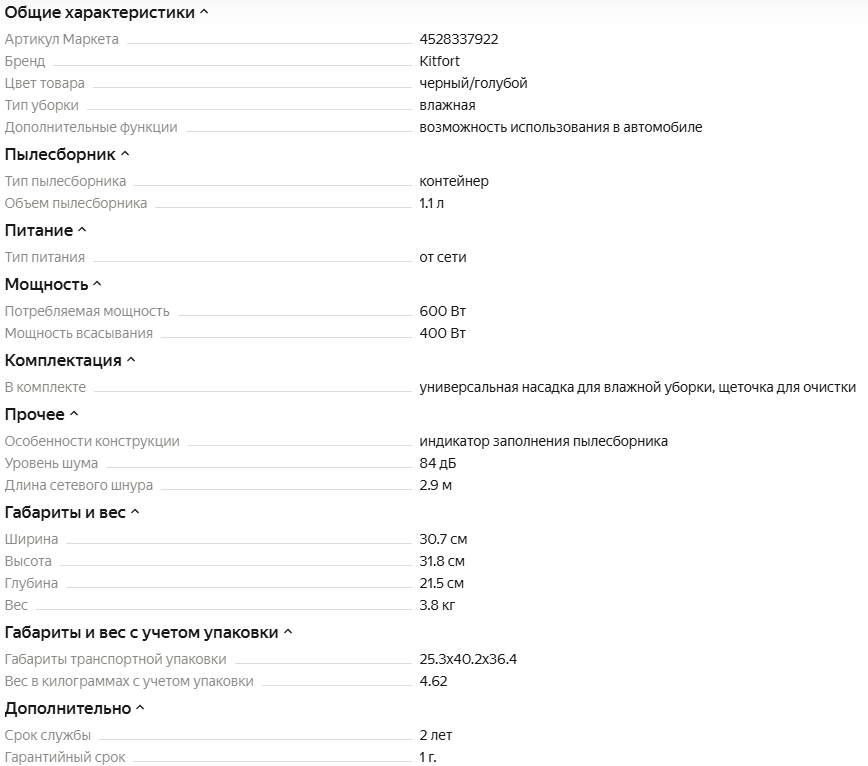
Task: Collapse the Мощность section chevron
Action: (97, 284)
